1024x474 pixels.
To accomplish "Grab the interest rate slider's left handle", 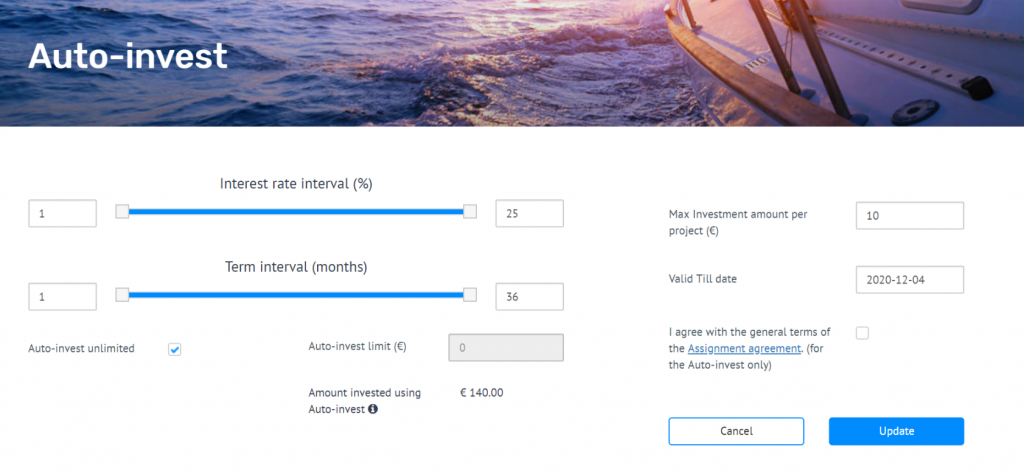I will click(x=122, y=212).
